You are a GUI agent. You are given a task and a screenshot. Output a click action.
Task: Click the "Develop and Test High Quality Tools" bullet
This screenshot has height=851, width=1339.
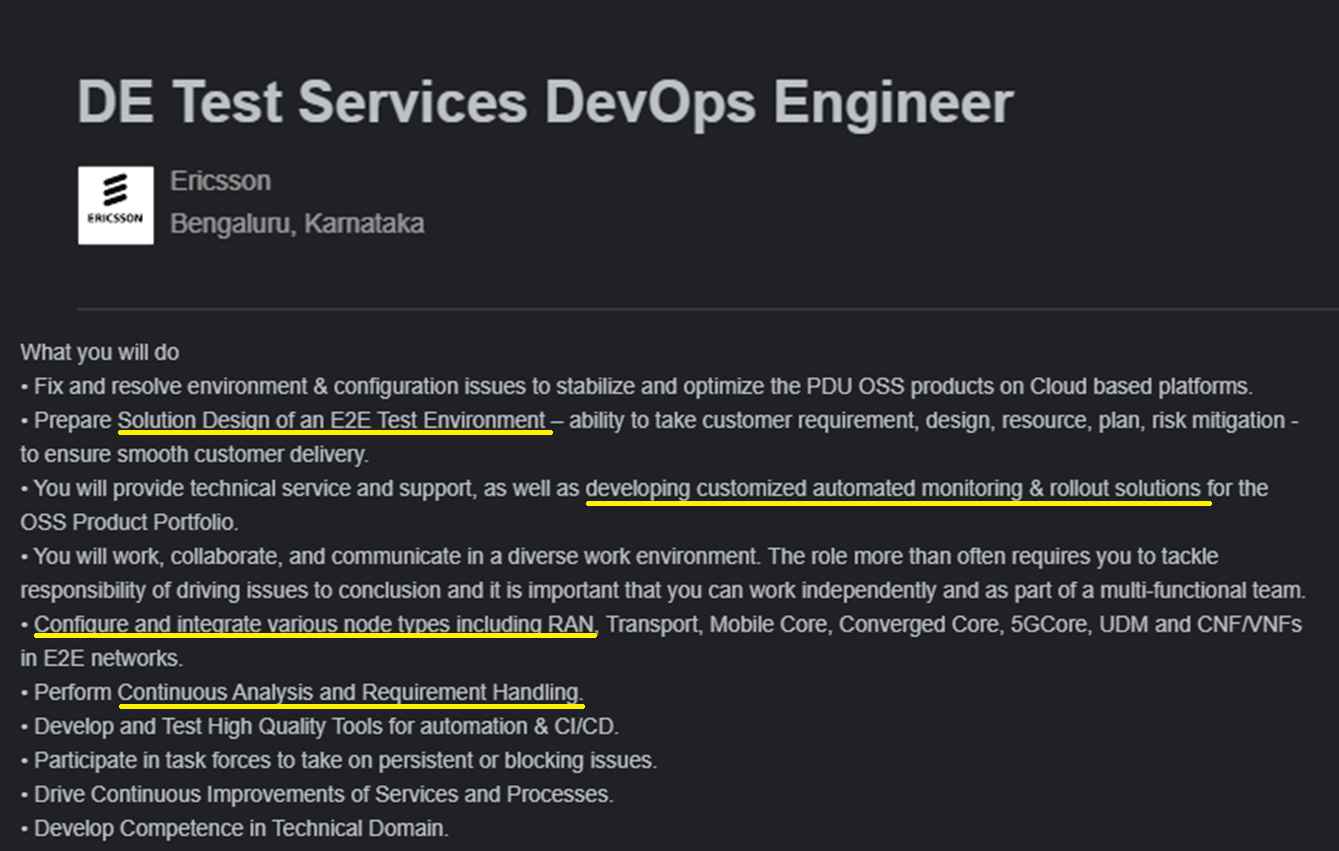(326, 726)
